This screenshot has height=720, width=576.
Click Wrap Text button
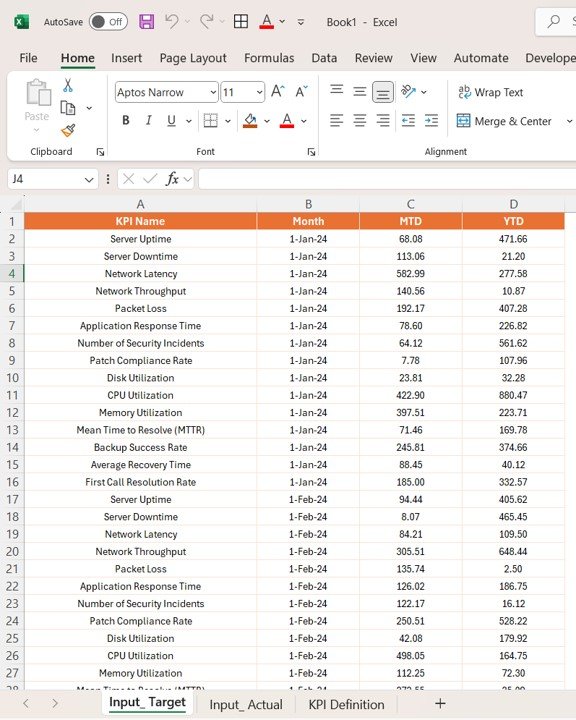coord(491,92)
